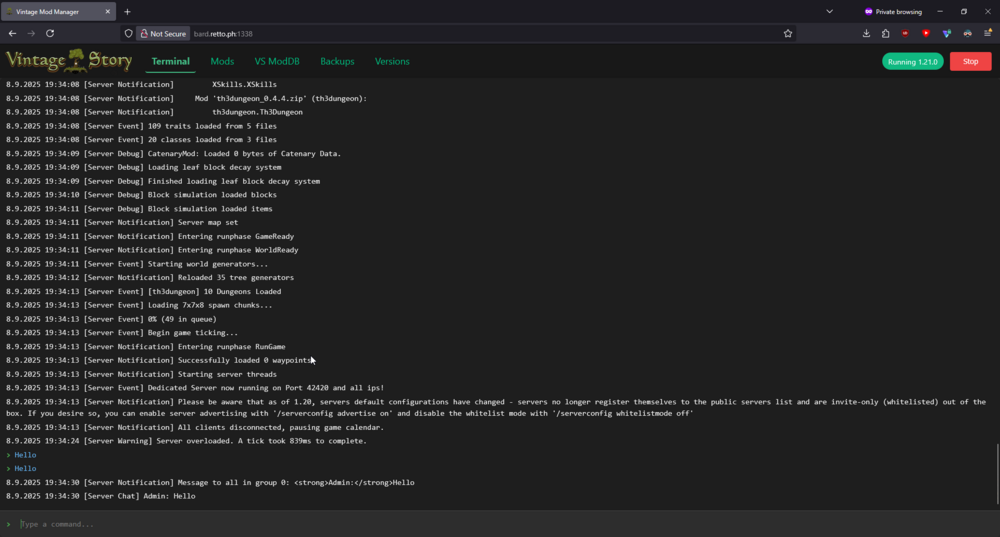Click the Not Secure site info badge

tap(163, 33)
